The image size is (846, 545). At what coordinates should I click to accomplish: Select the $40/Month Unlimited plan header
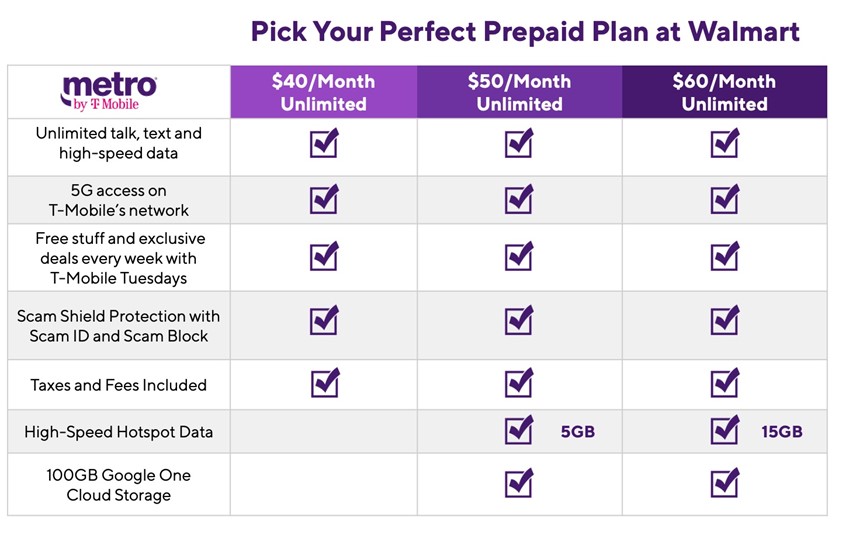(x=323, y=92)
